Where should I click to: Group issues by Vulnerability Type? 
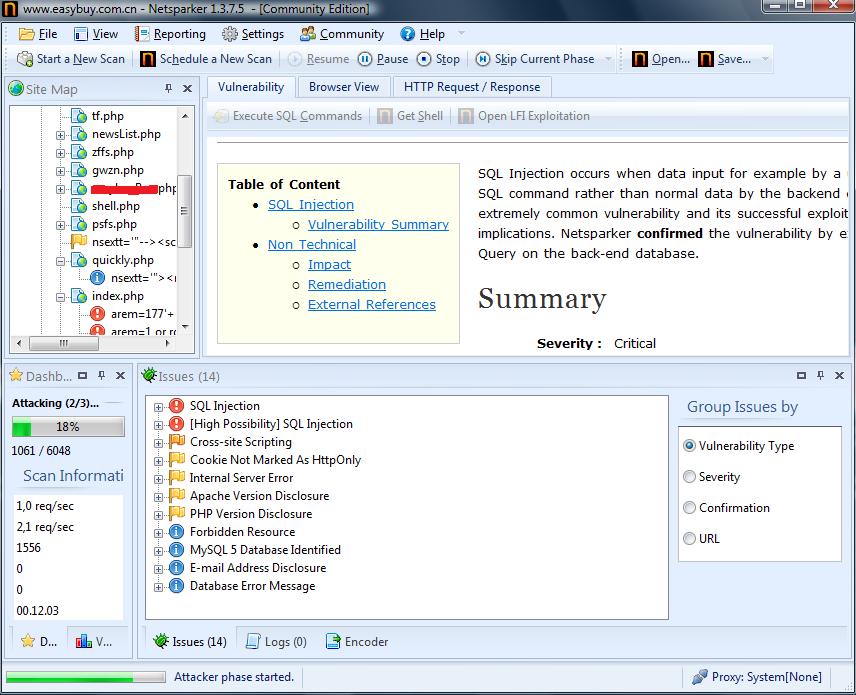(689, 445)
